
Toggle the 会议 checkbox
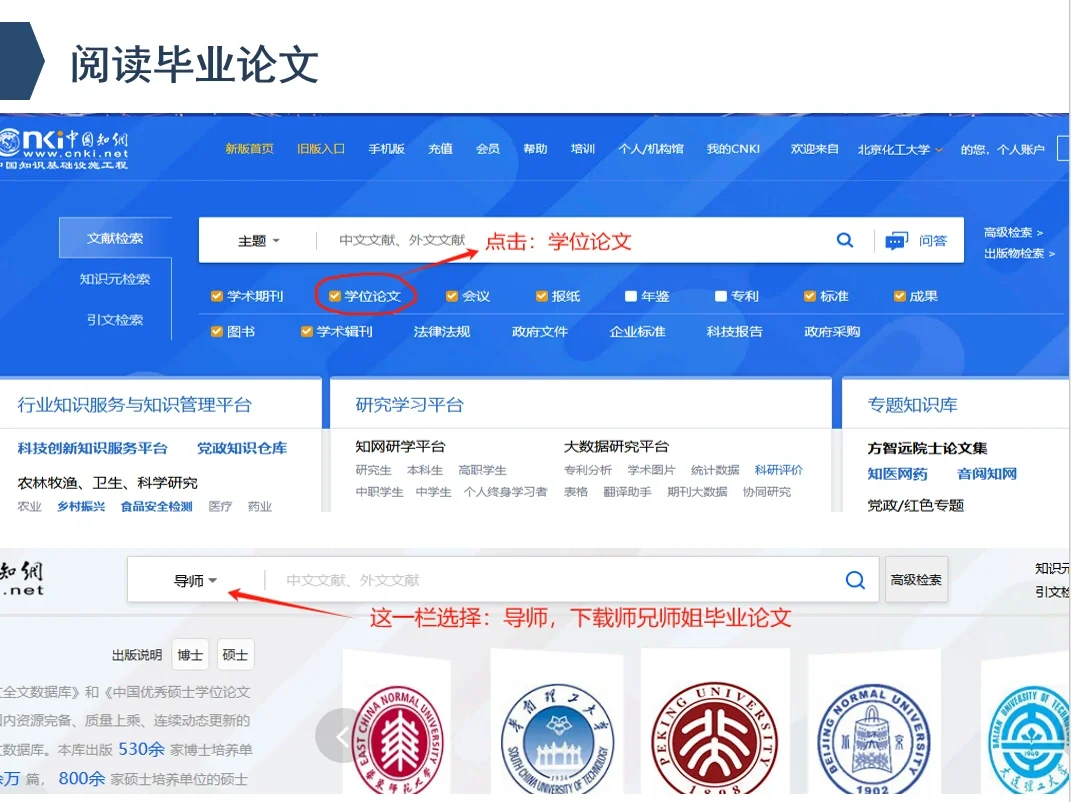coord(451,296)
